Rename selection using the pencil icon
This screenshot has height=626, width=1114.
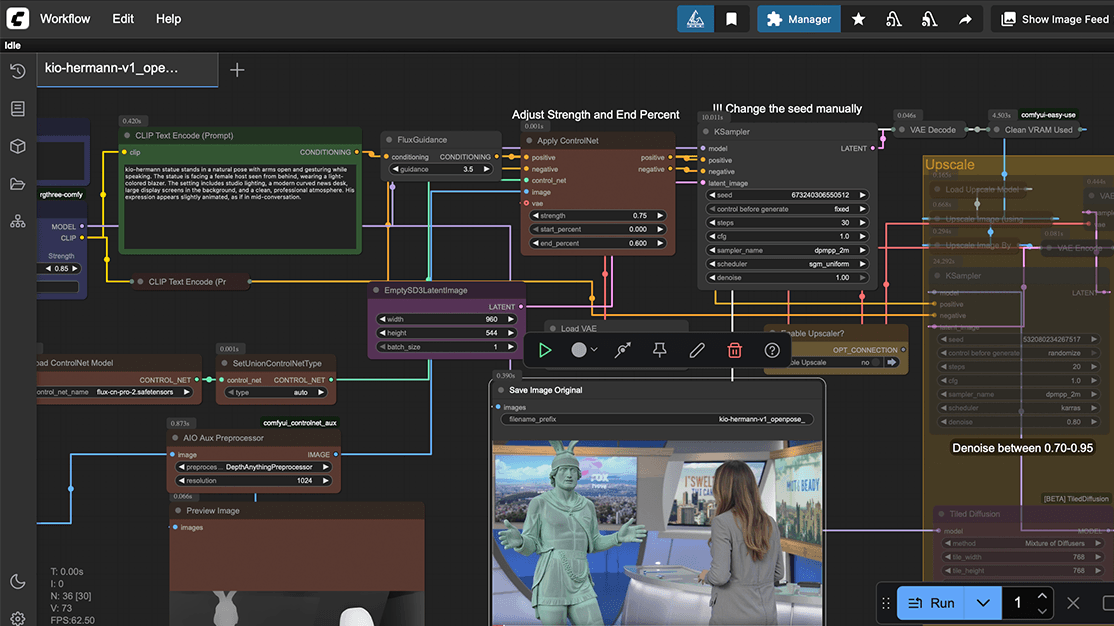tap(697, 350)
